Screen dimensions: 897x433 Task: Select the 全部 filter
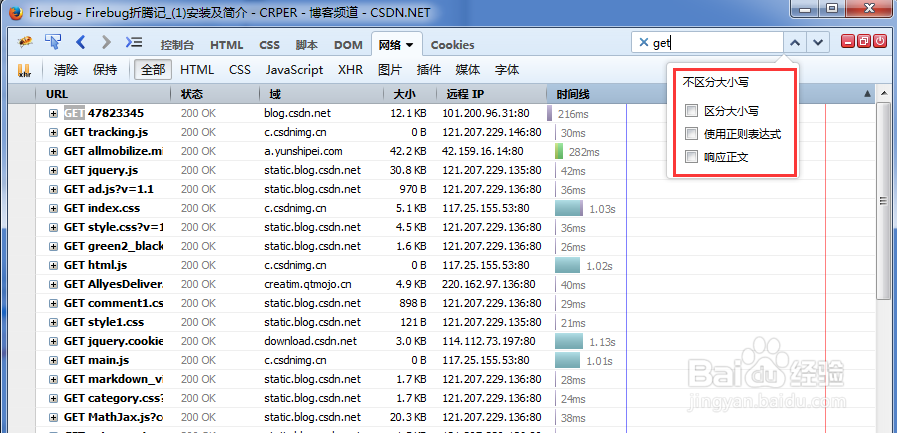pos(153,70)
